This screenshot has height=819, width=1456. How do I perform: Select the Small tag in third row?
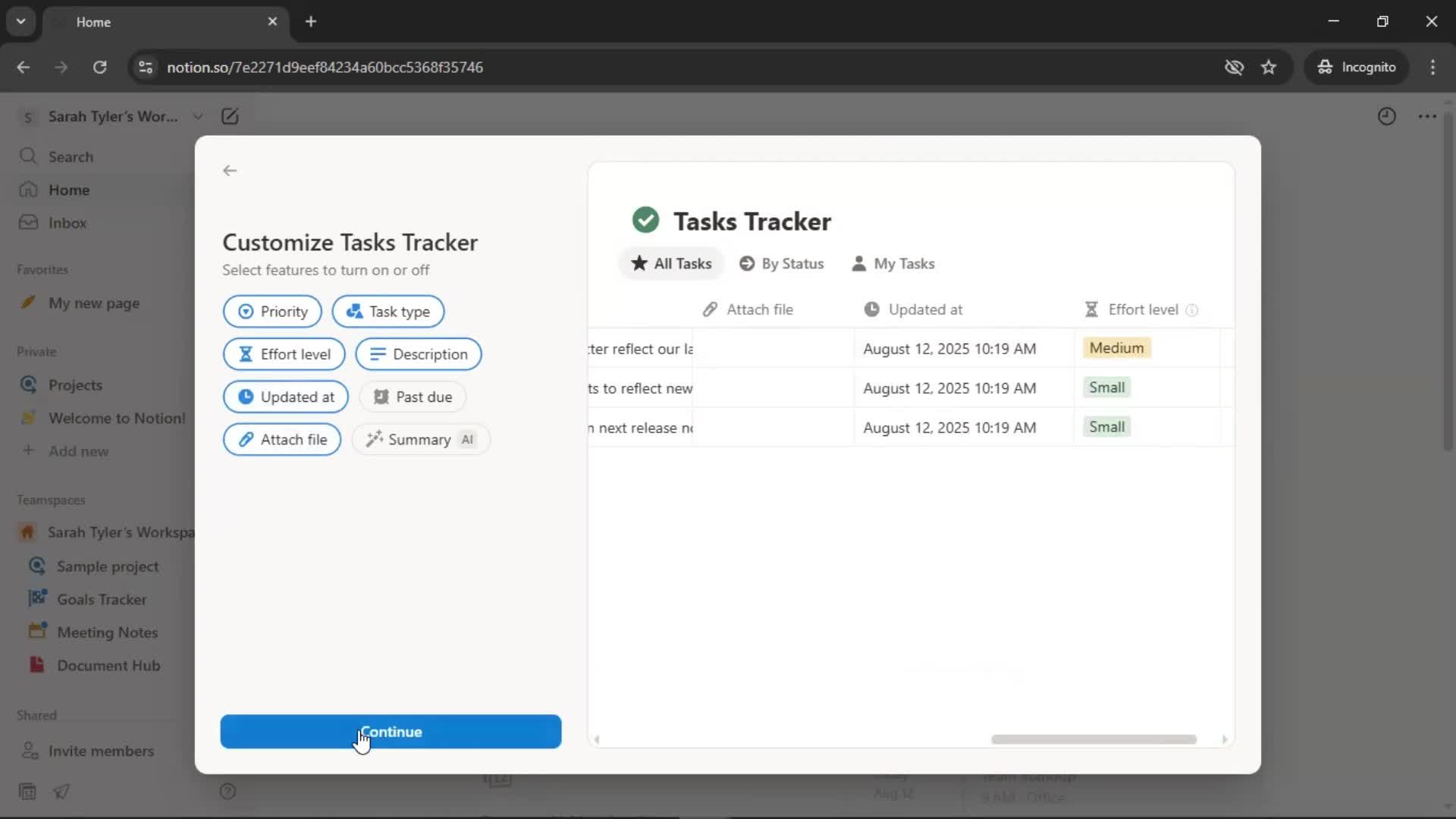coord(1106,427)
